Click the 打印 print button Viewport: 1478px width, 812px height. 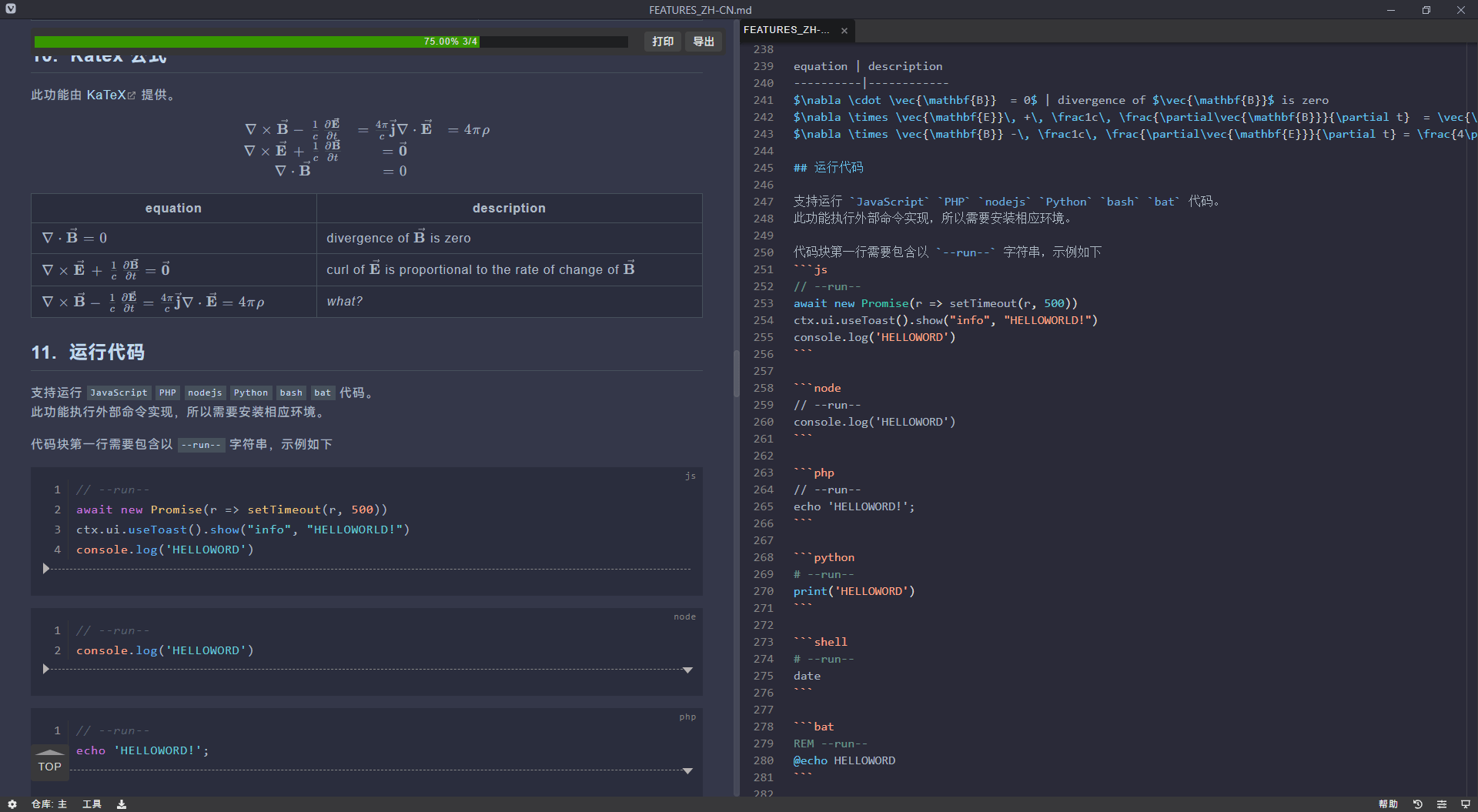(662, 42)
